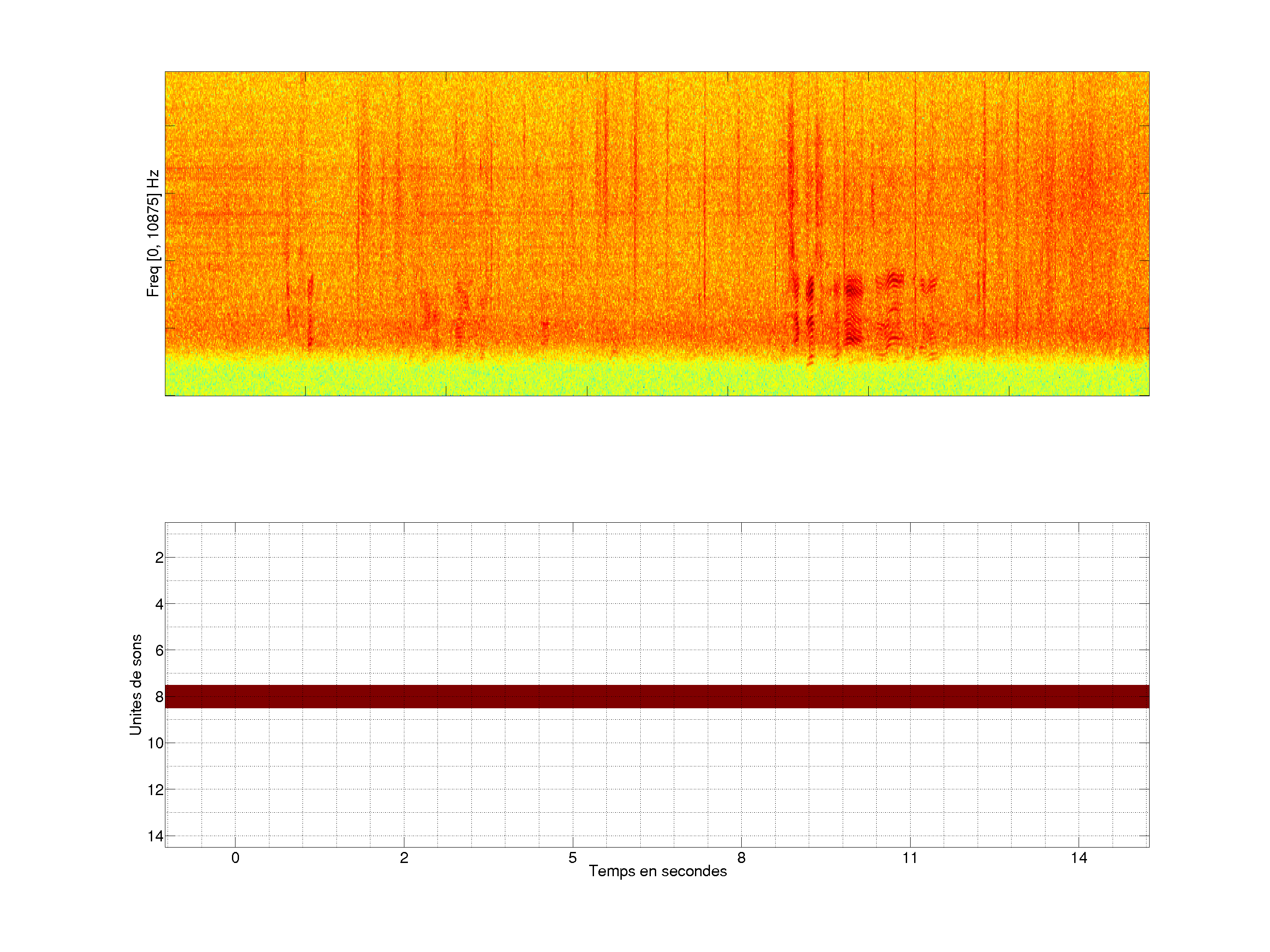Viewport: 1270px width, 952px height.
Task: Click x-axis tick label 14
Action: point(1079,858)
